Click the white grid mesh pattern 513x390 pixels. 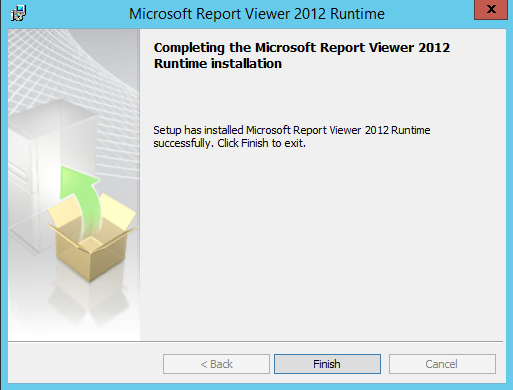[x=72, y=73]
